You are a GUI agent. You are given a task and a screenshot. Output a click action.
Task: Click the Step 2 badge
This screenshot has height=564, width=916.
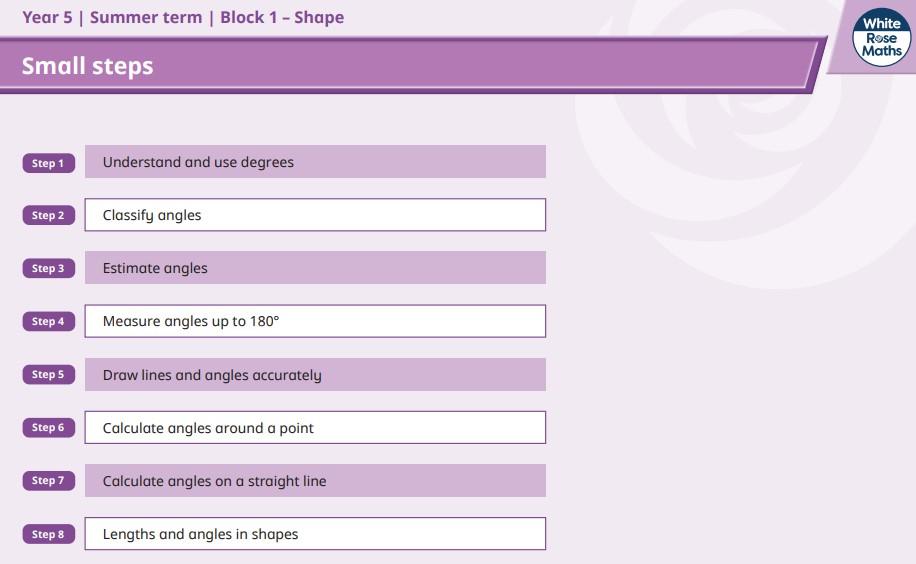48,216
